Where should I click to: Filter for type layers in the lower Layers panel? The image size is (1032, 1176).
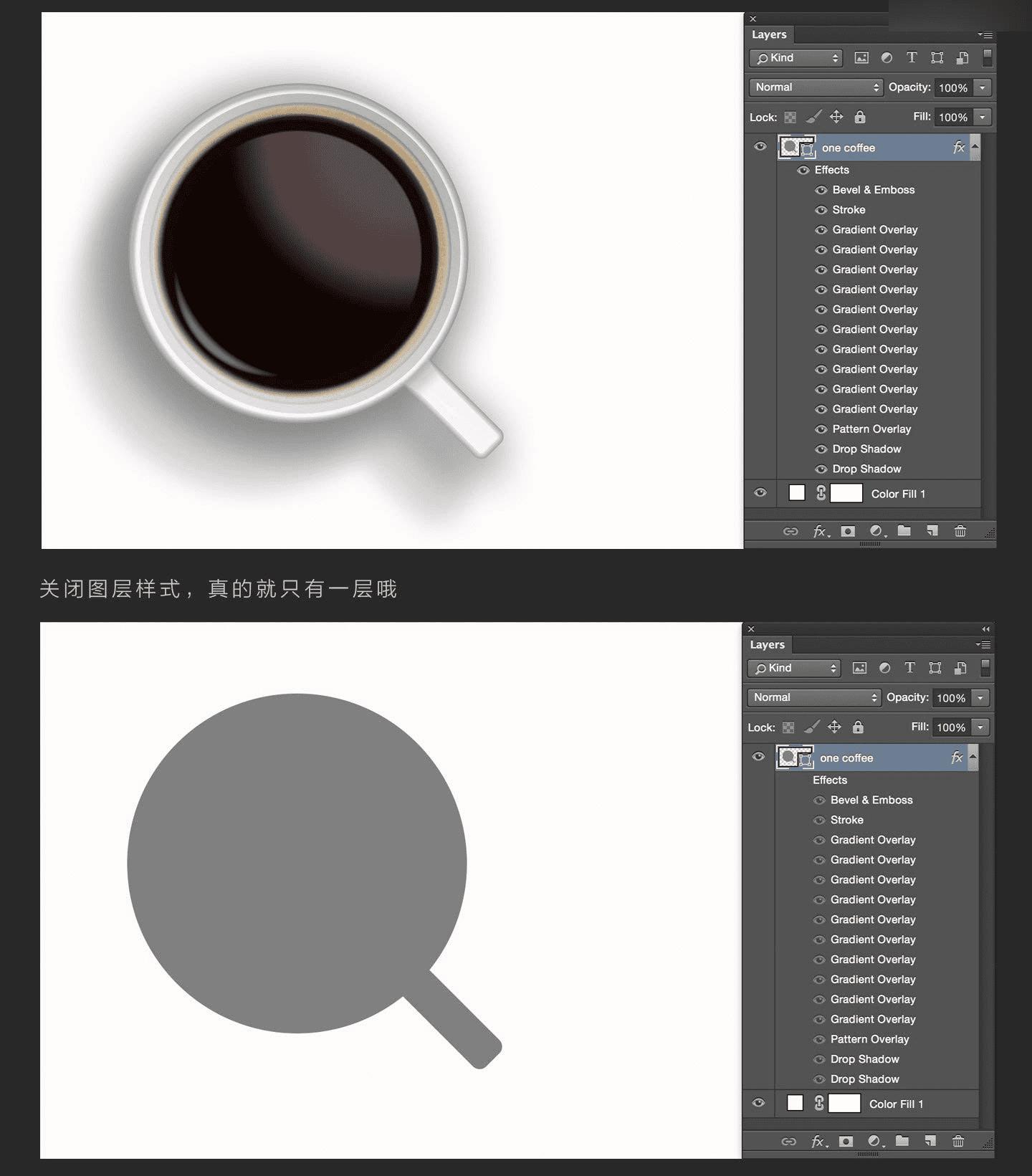coord(909,667)
